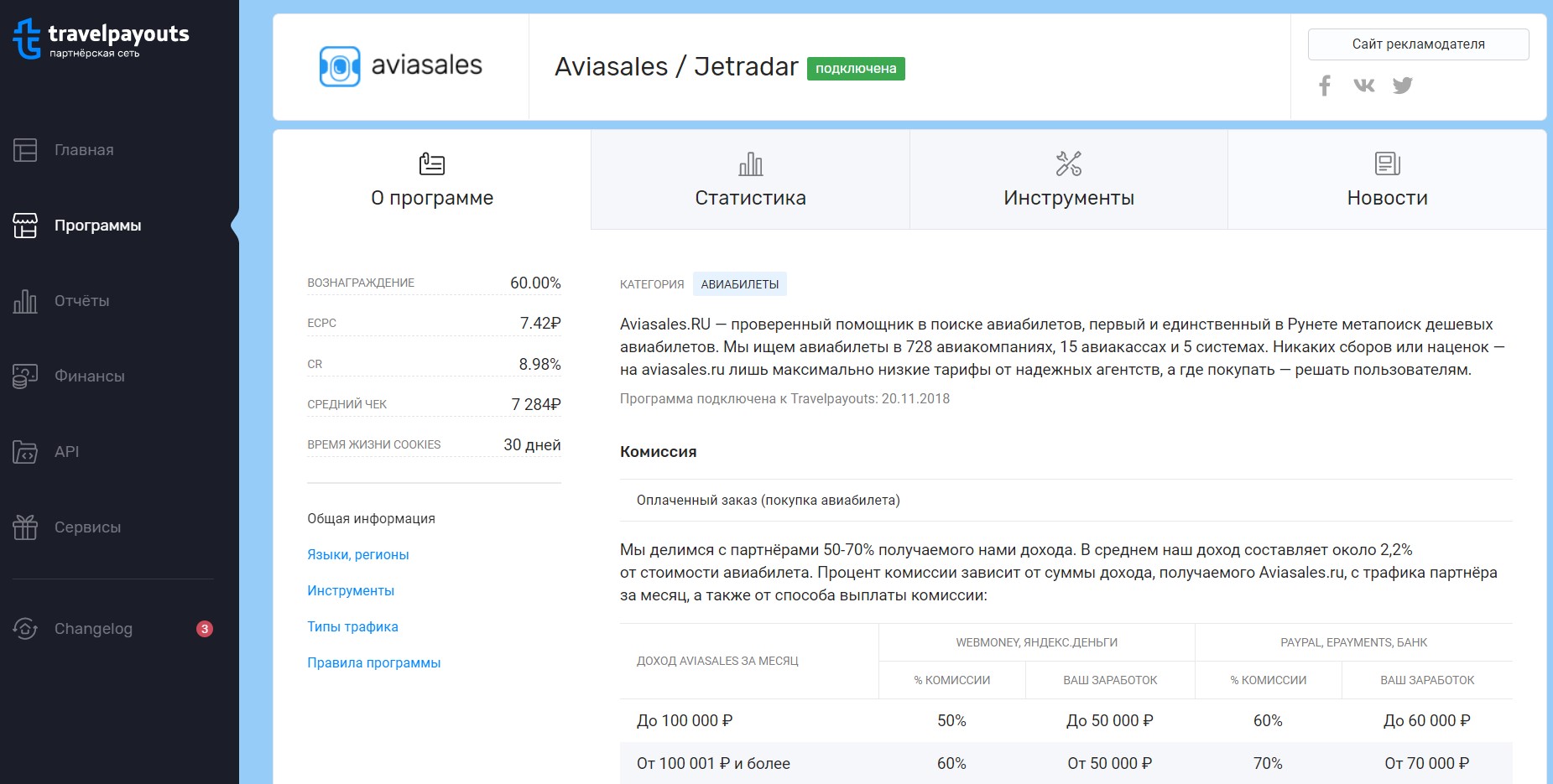Open Финансы from the sidebar
Screen dimensions: 1553x784
click(89, 376)
